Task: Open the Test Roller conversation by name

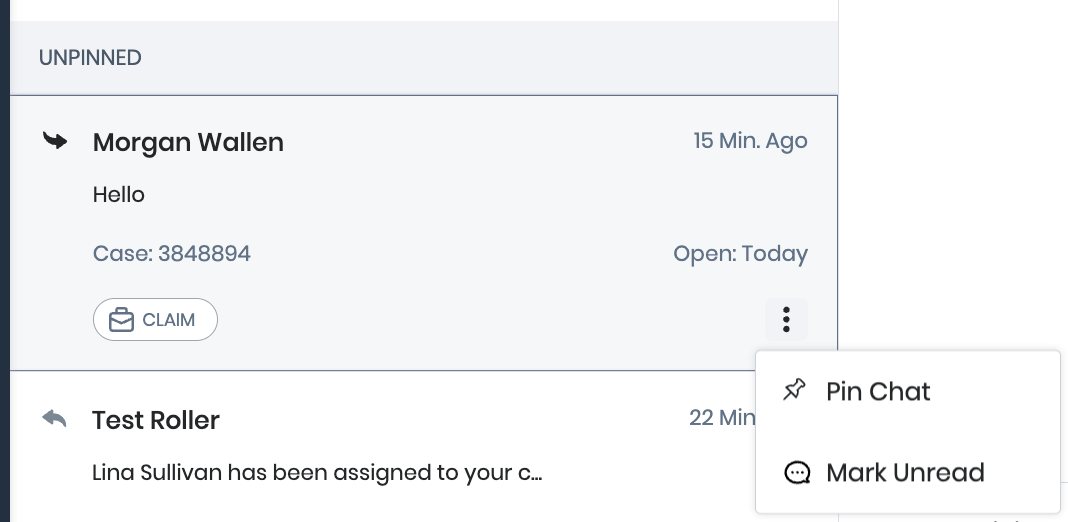Action: pos(156,420)
